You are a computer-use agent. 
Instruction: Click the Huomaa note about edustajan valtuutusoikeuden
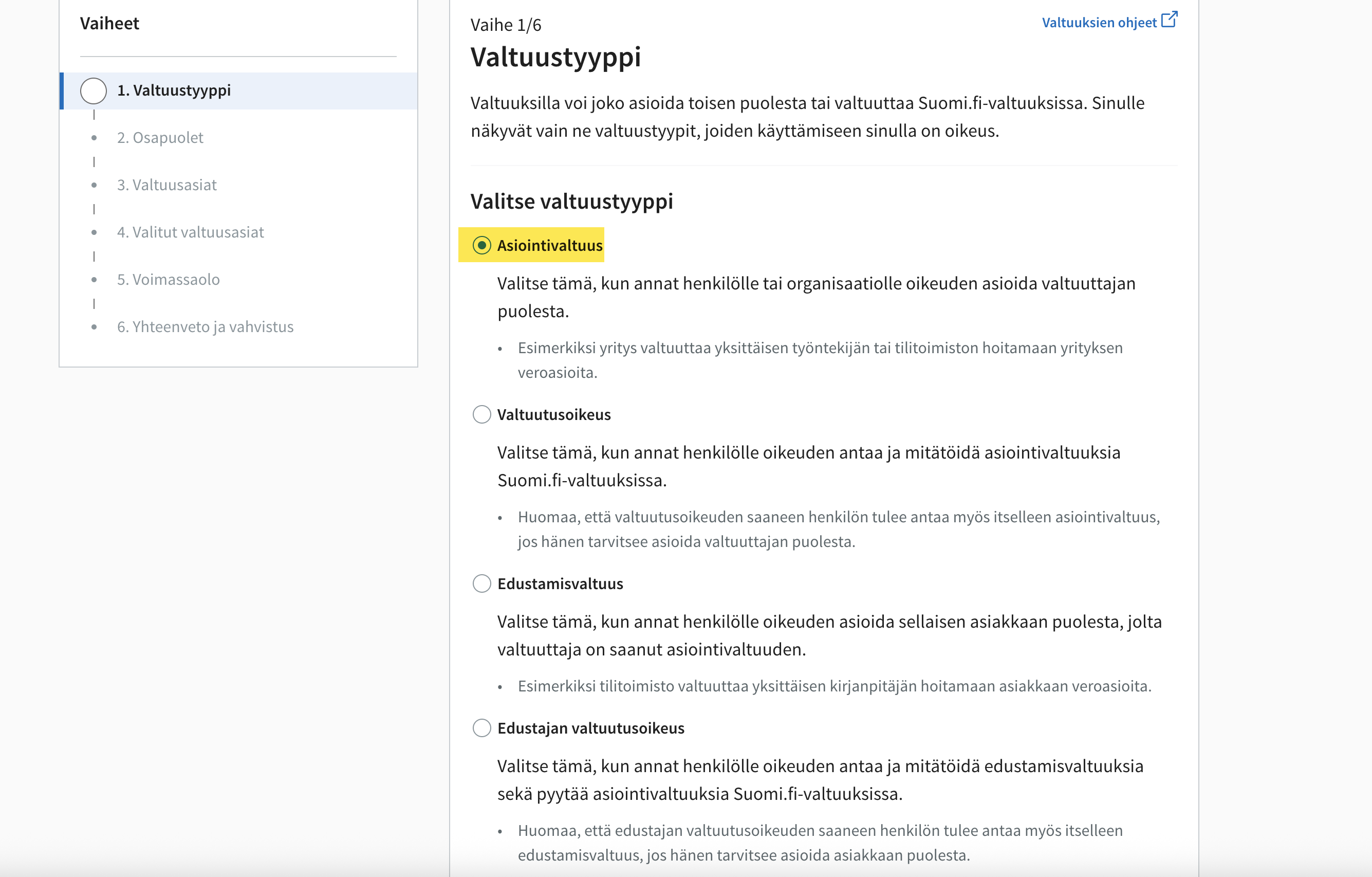click(x=820, y=842)
